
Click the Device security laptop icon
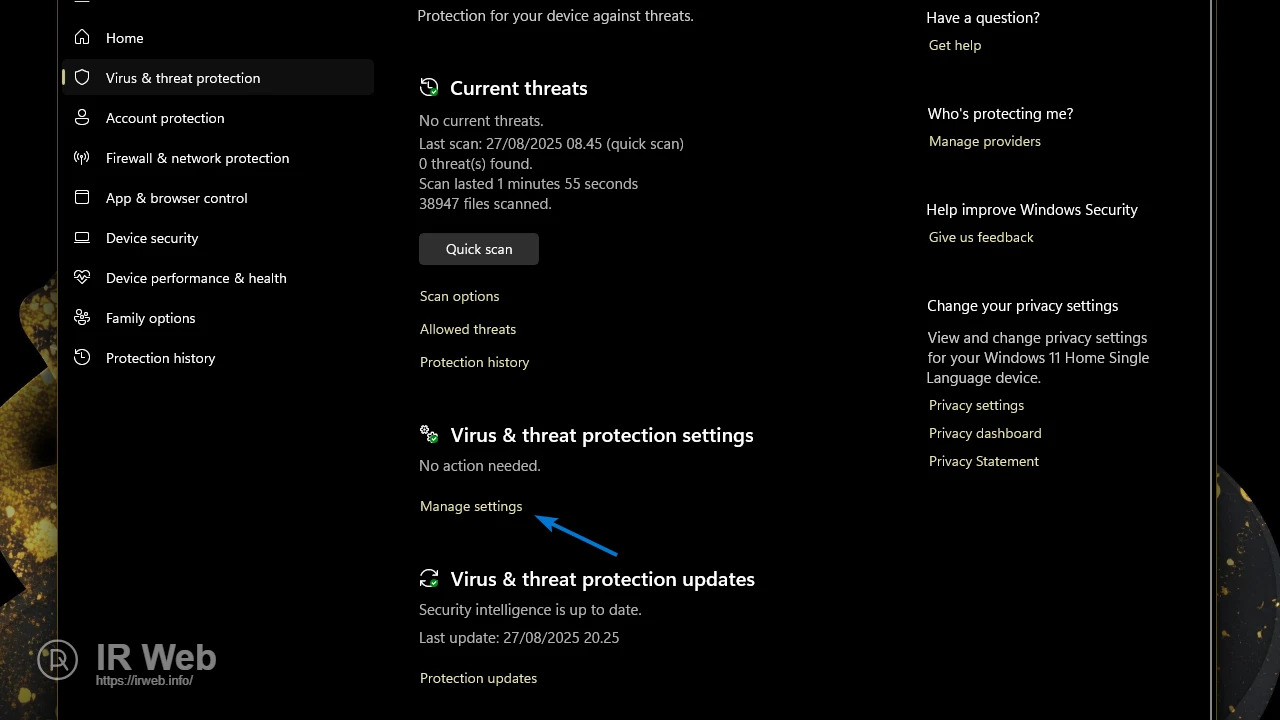[x=82, y=238]
